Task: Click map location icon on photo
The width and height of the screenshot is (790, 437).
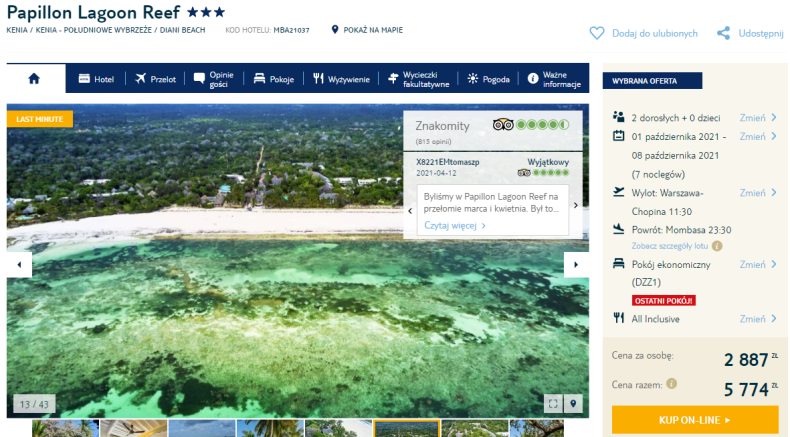Action: point(573,403)
